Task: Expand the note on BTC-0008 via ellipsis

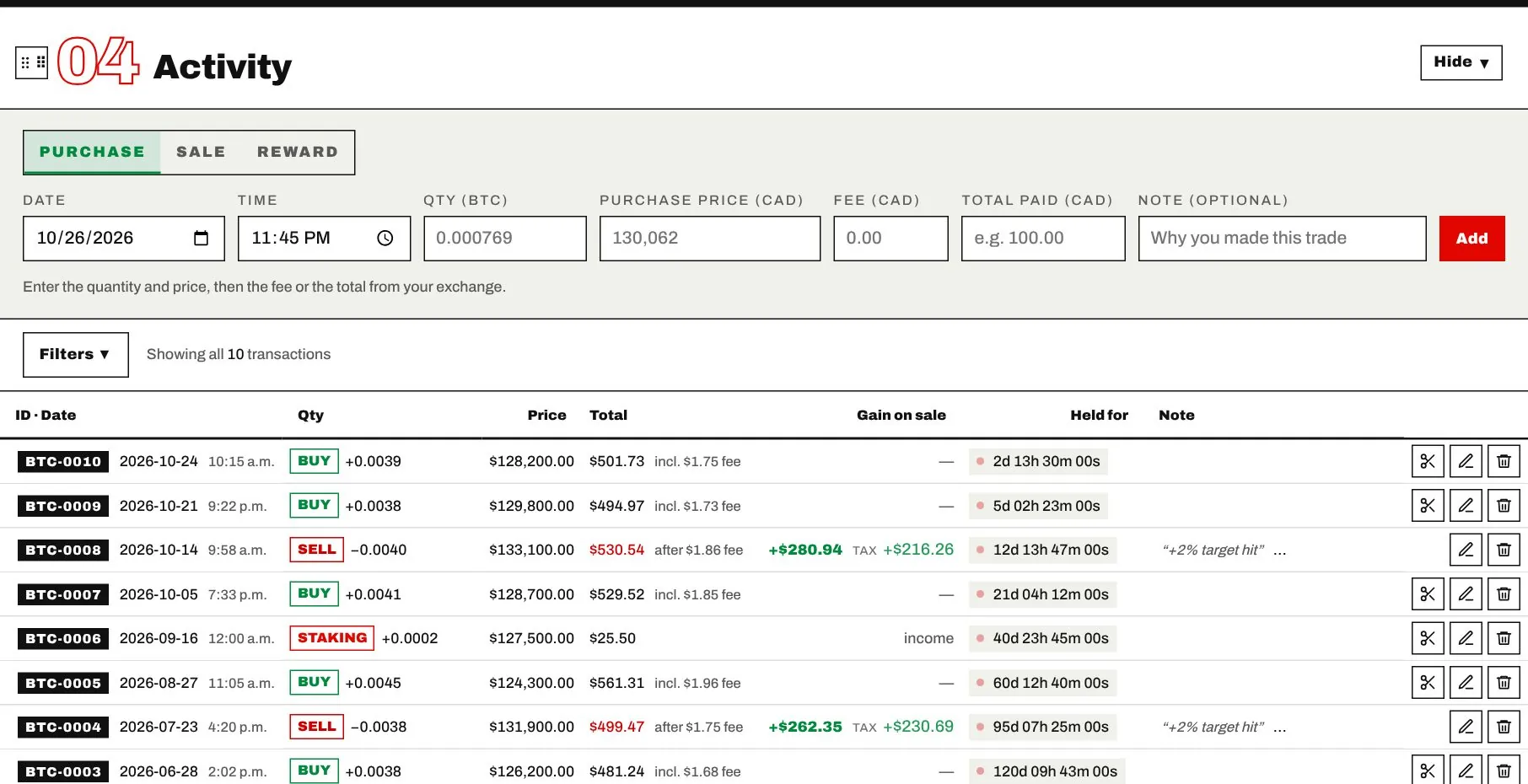Action: click(1279, 550)
